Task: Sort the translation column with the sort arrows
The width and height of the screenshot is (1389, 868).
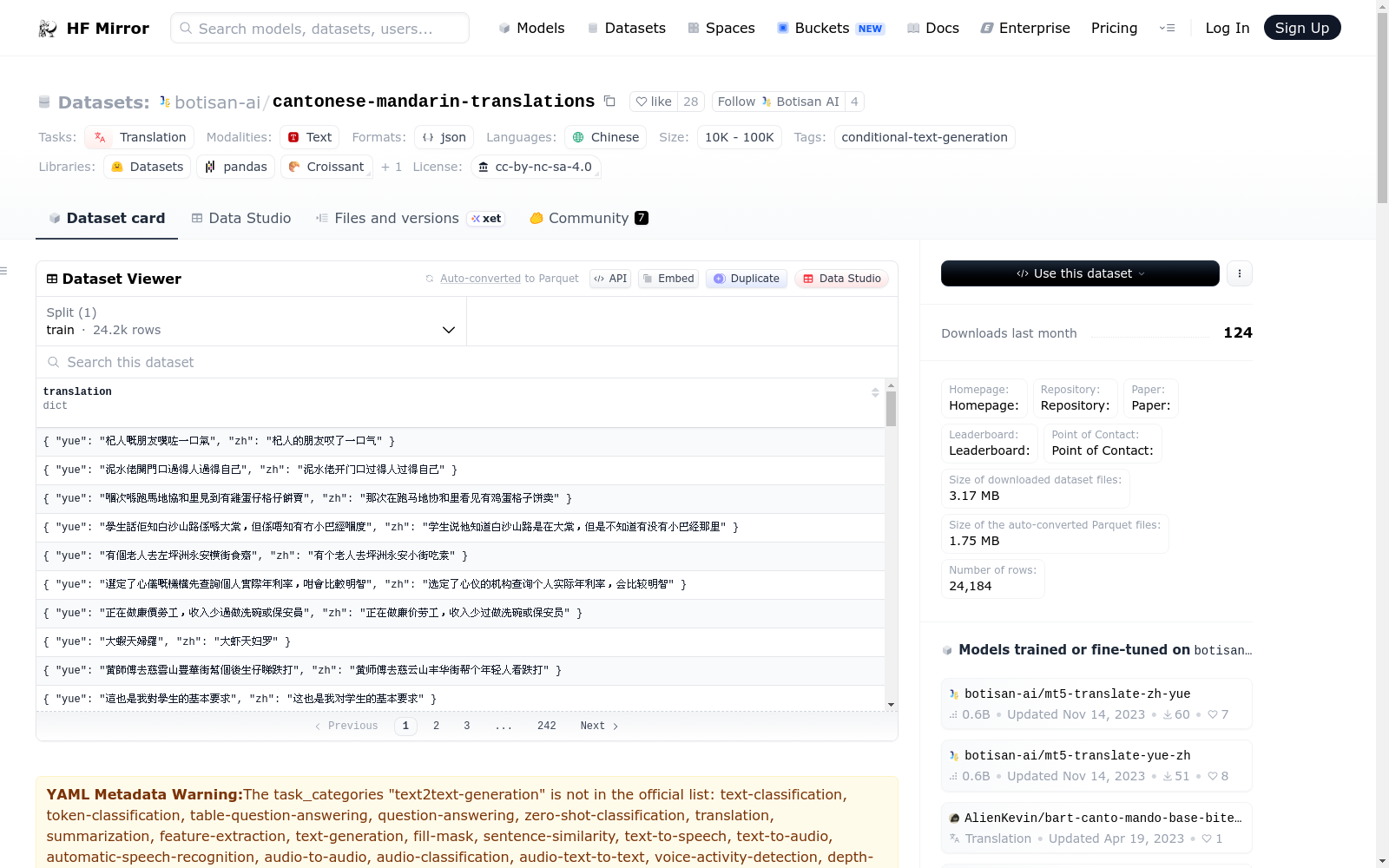Action: coord(875,393)
